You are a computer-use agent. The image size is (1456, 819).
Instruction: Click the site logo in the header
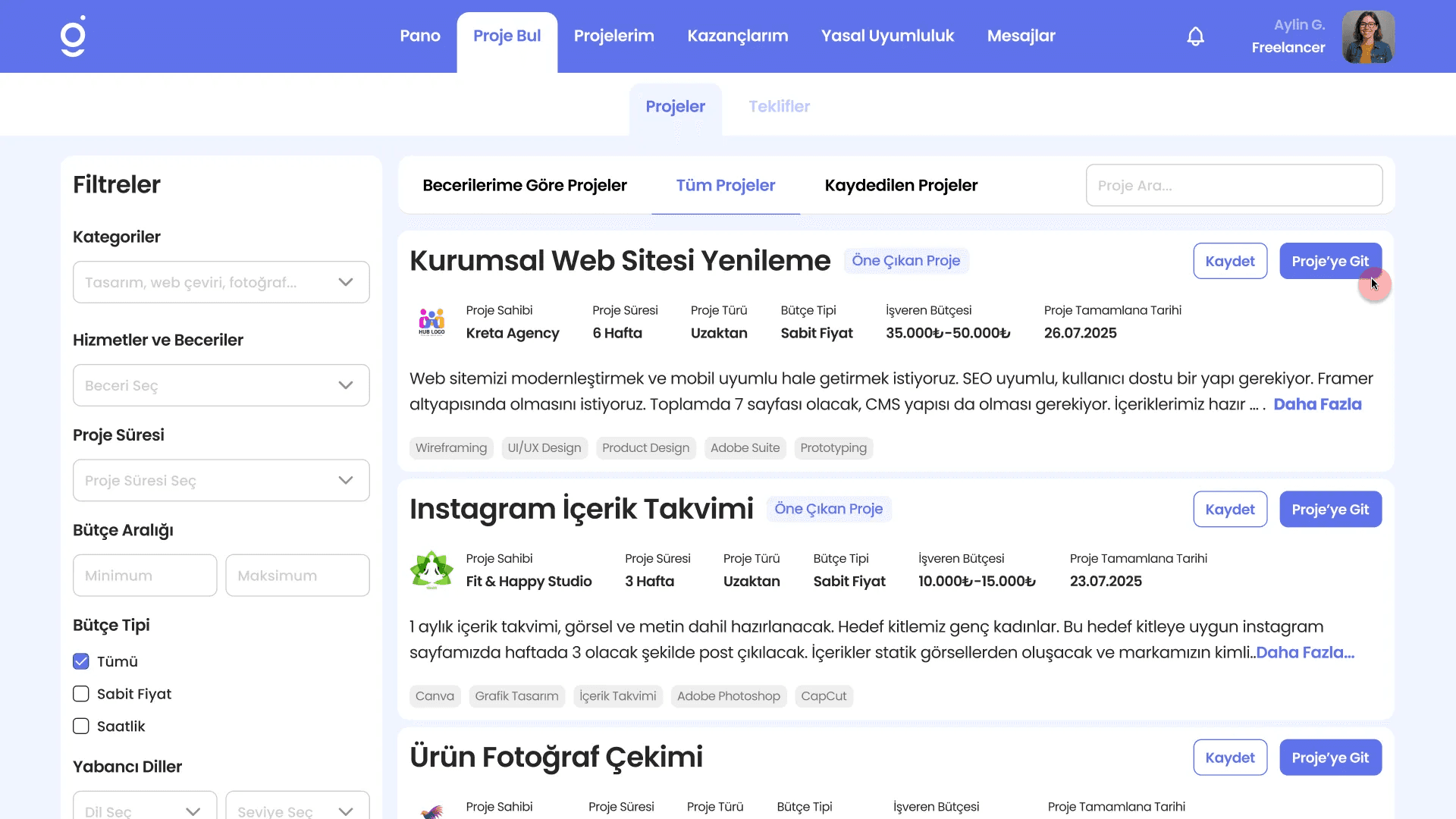click(73, 36)
